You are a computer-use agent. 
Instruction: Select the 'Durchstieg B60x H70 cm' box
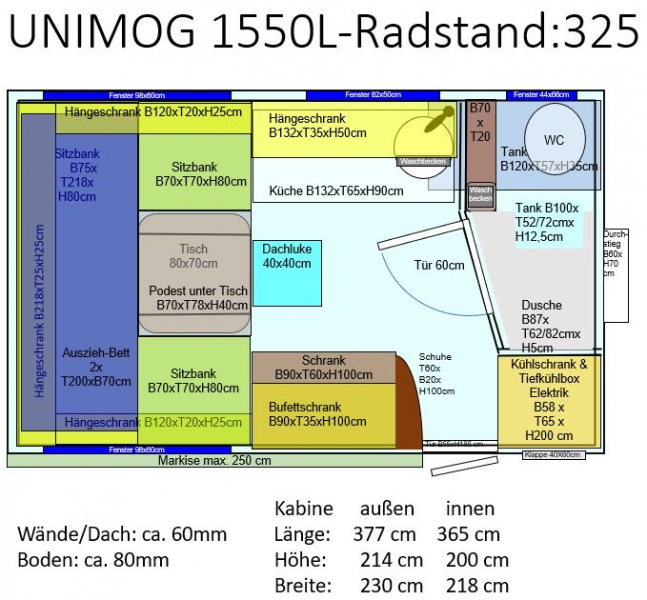pos(616,276)
